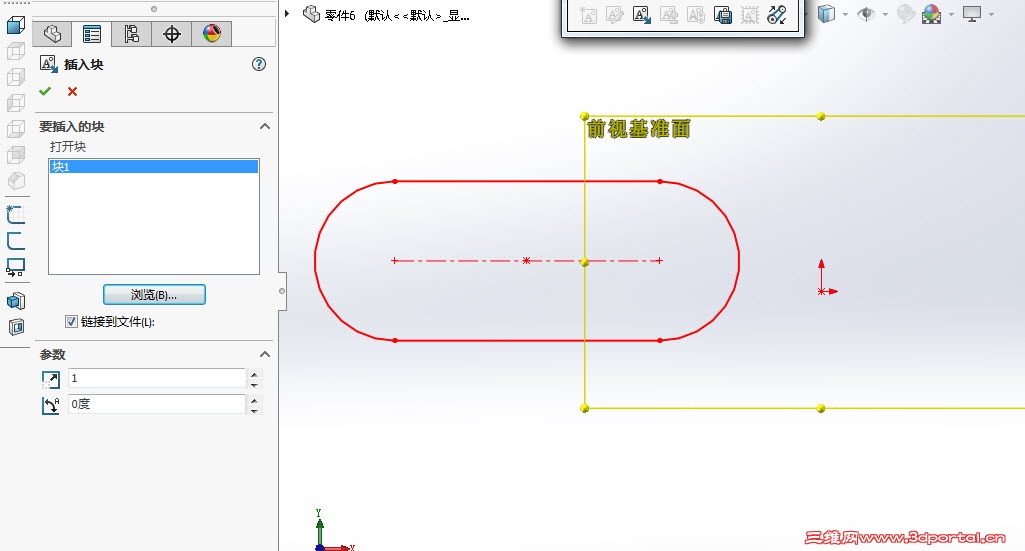Screen dimensions: 1025x551
Task: Collapse the 参数 section
Action: pos(265,354)
